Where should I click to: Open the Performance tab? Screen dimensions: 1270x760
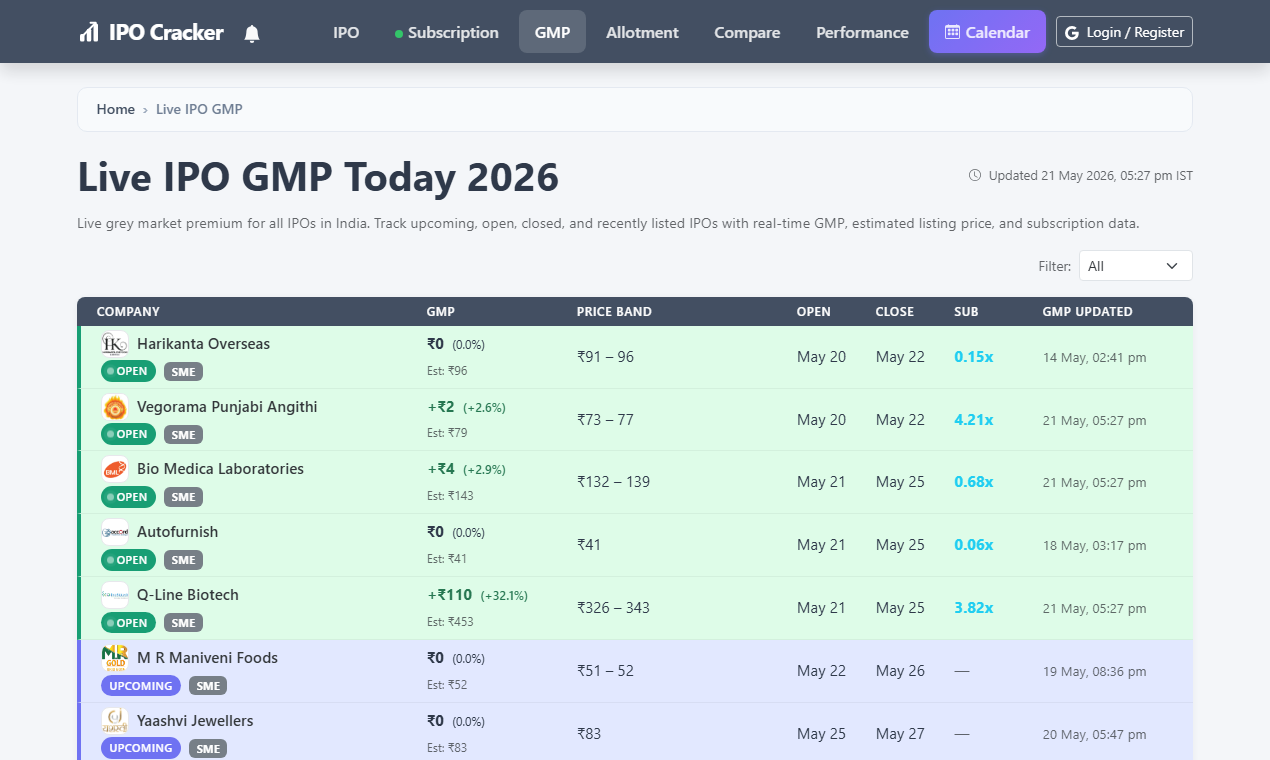point(862,32)
